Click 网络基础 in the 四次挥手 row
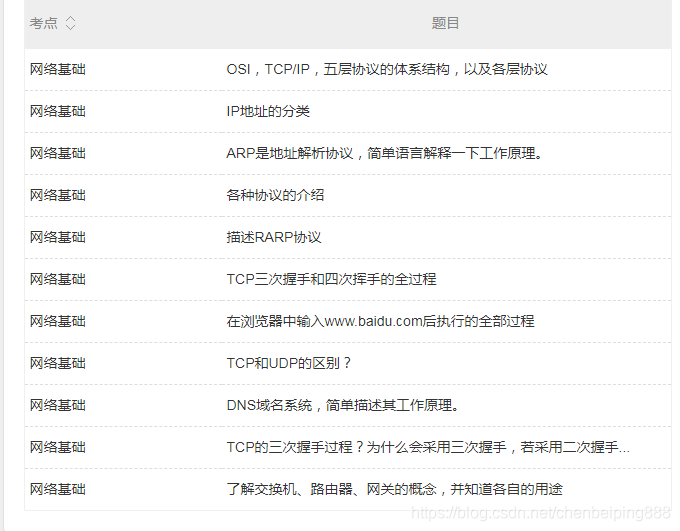 click(x=58, y=279)
